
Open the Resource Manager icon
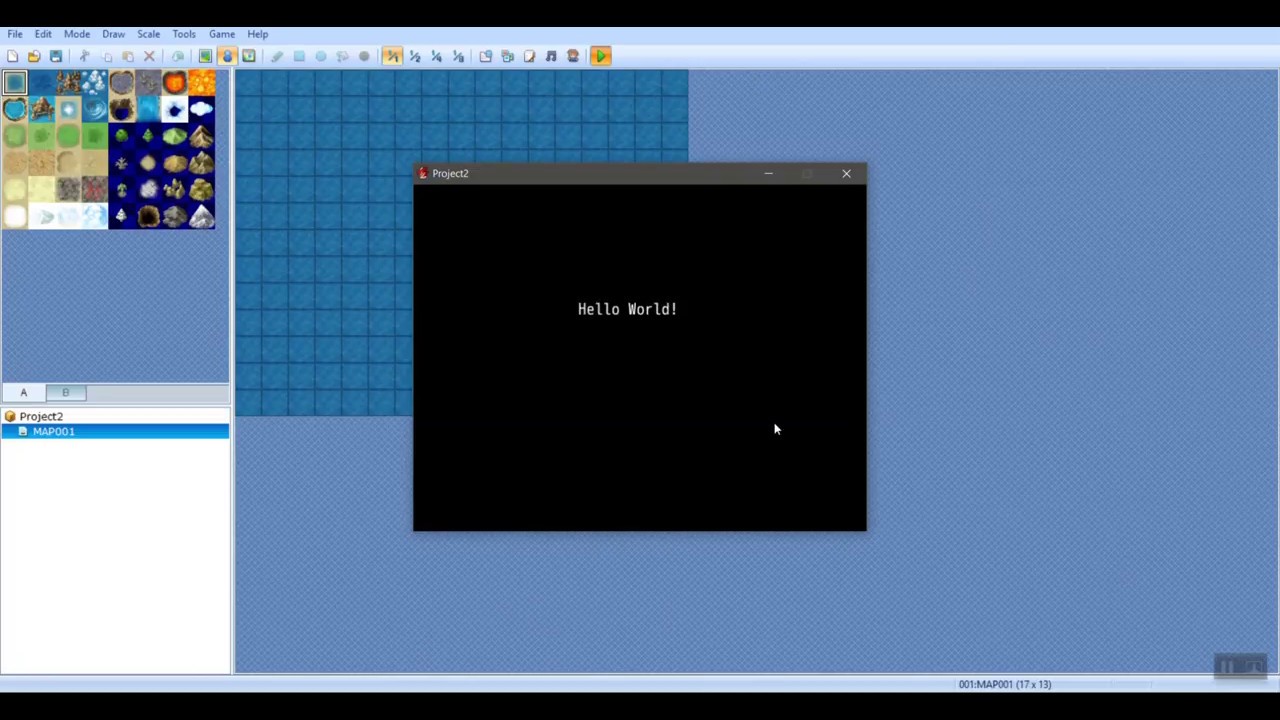[x=507, y=56]
